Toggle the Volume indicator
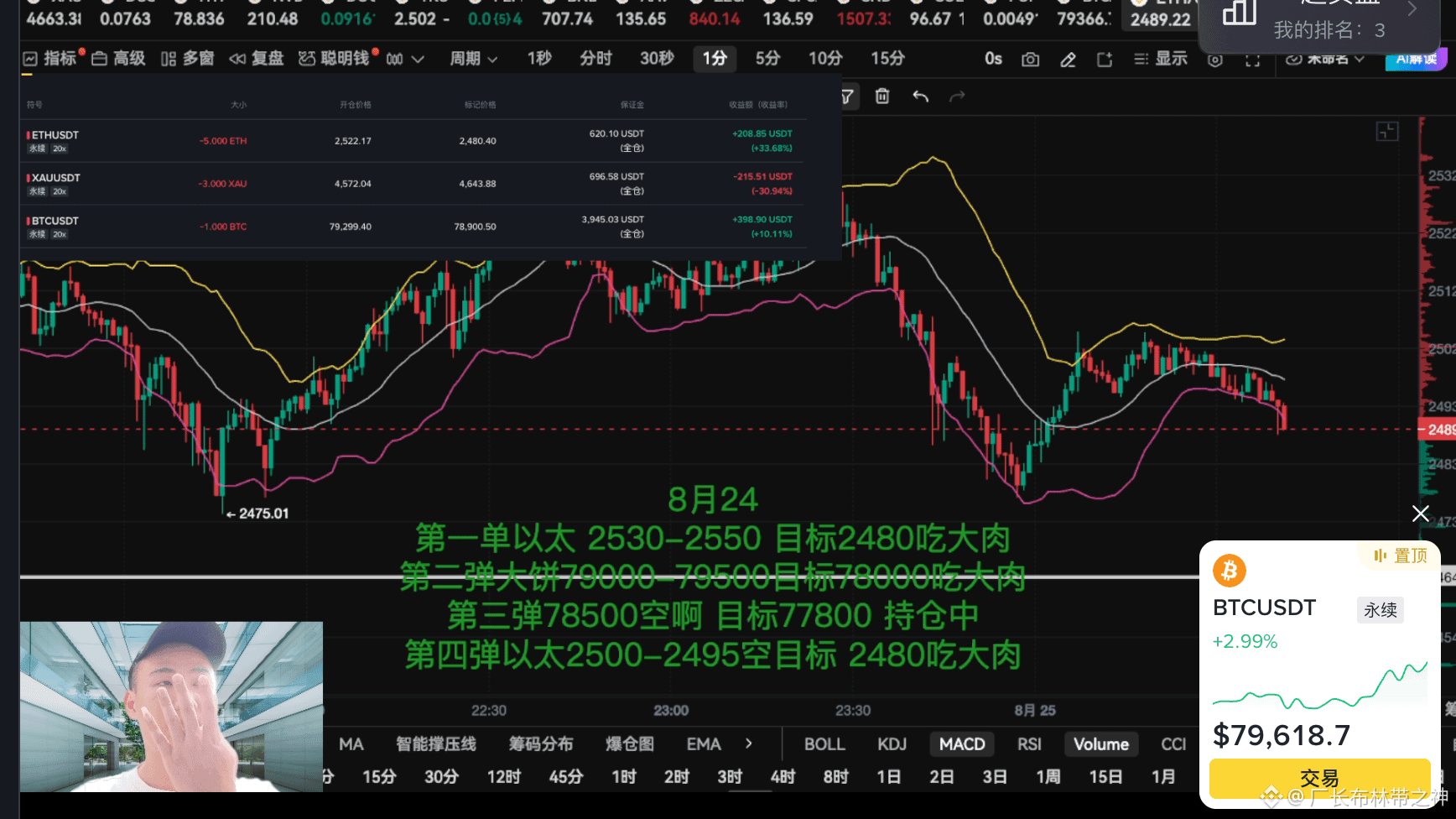The image size is (1456, 819). pos(1101,744)
